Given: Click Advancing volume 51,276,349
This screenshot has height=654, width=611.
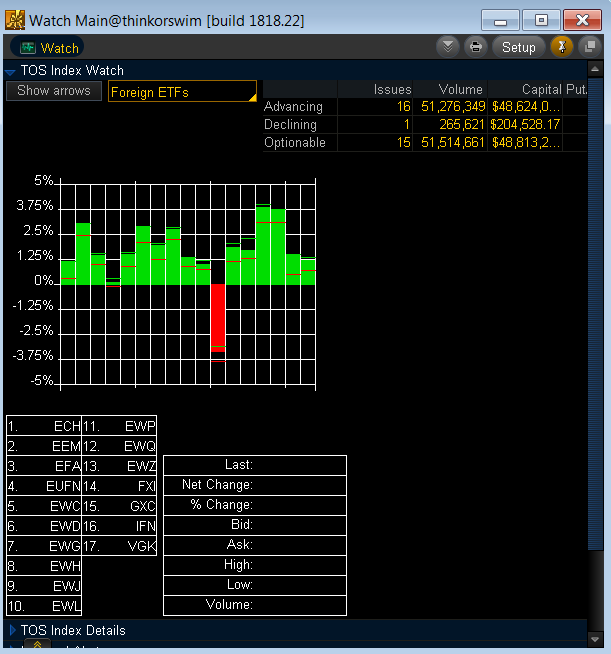Looking at the screenshot, I should click(453, 107).
